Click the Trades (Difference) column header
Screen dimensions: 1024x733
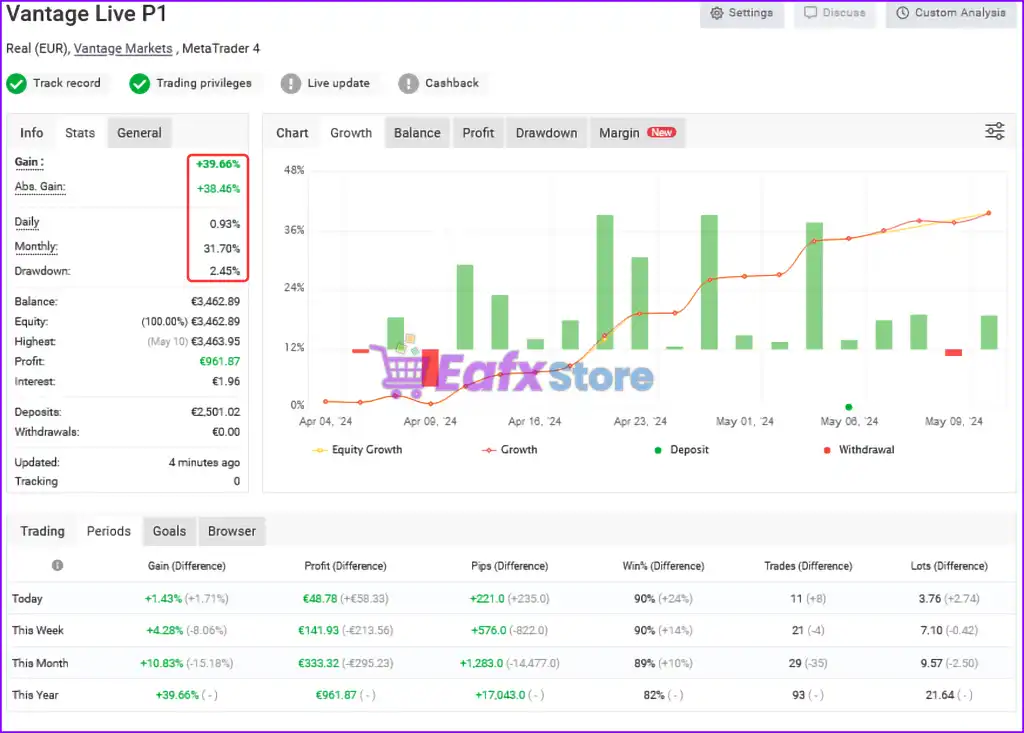pos(808,566)
